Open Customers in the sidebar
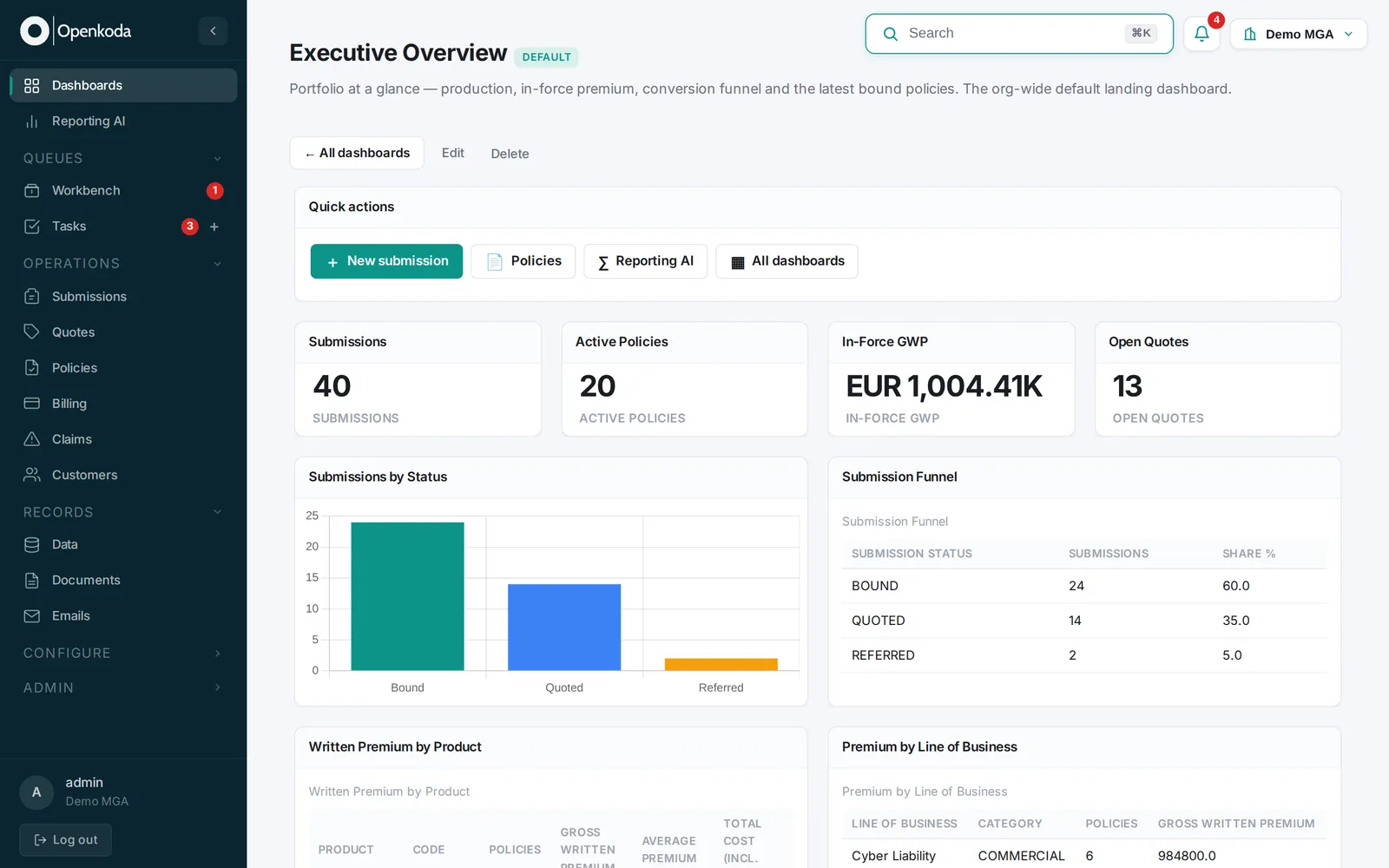1389x868 pixels. 123,475
